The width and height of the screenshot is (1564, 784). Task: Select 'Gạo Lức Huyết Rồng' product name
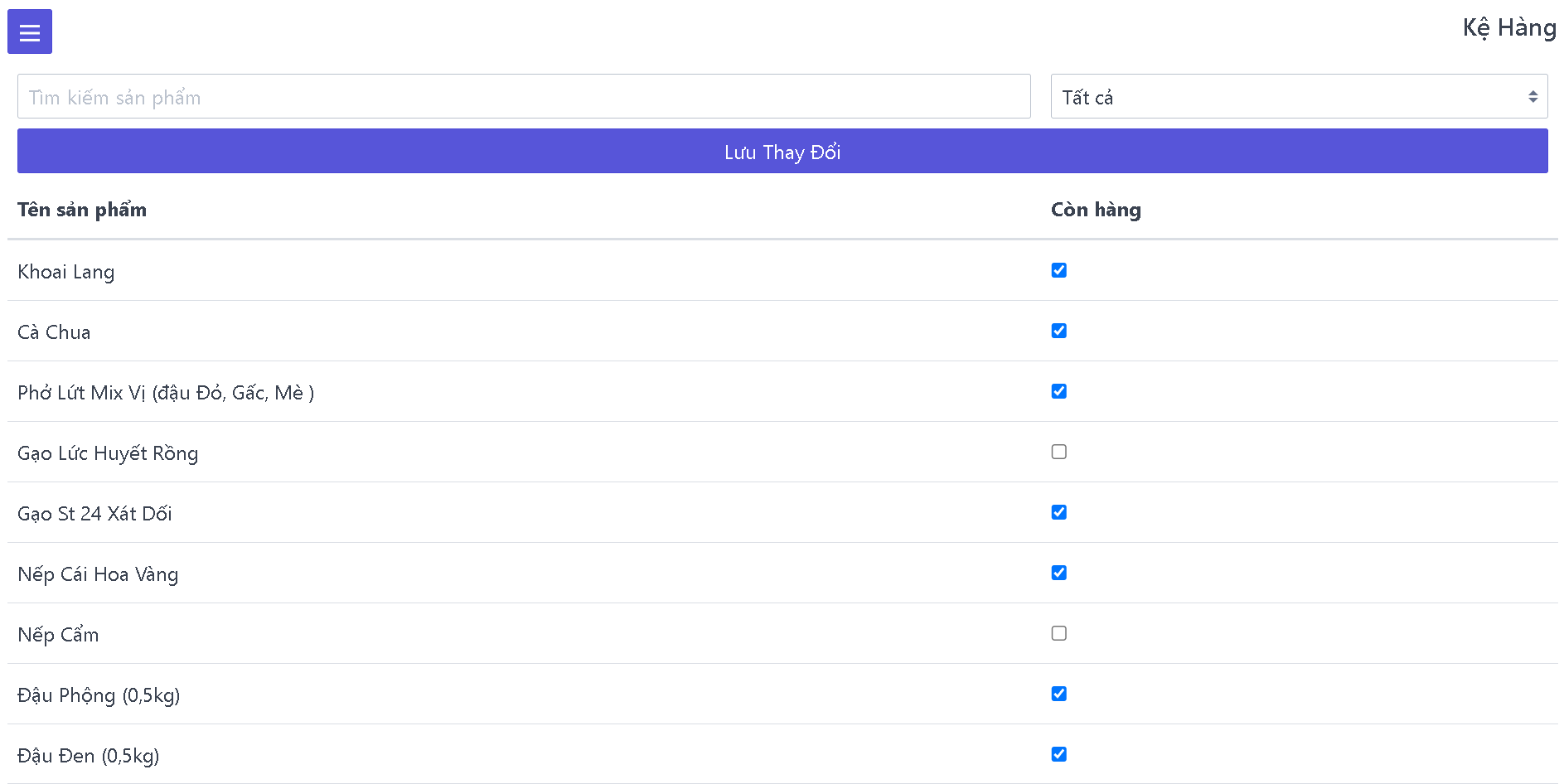point(108,453)
